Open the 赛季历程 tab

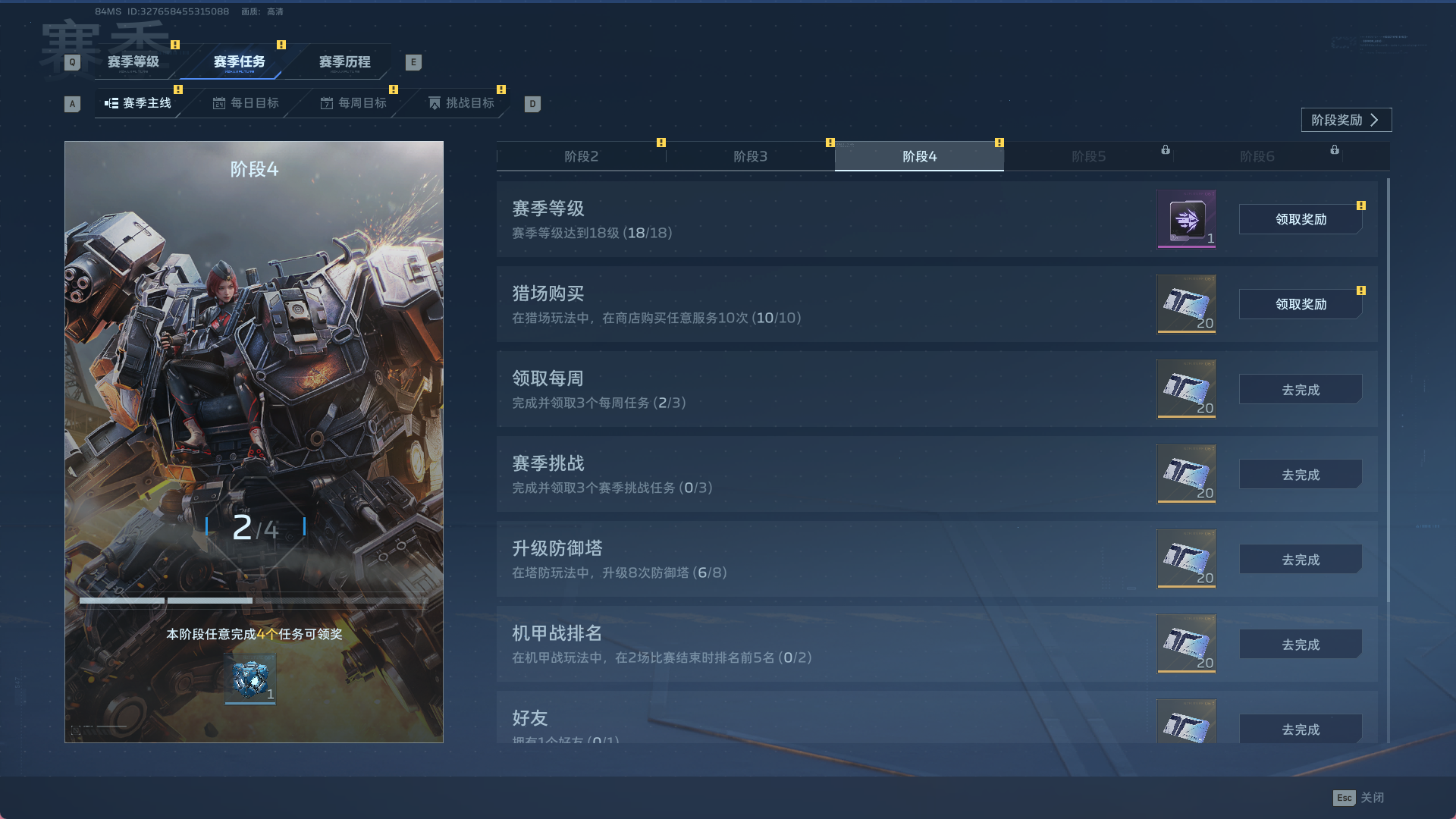[x=345, y=62]
